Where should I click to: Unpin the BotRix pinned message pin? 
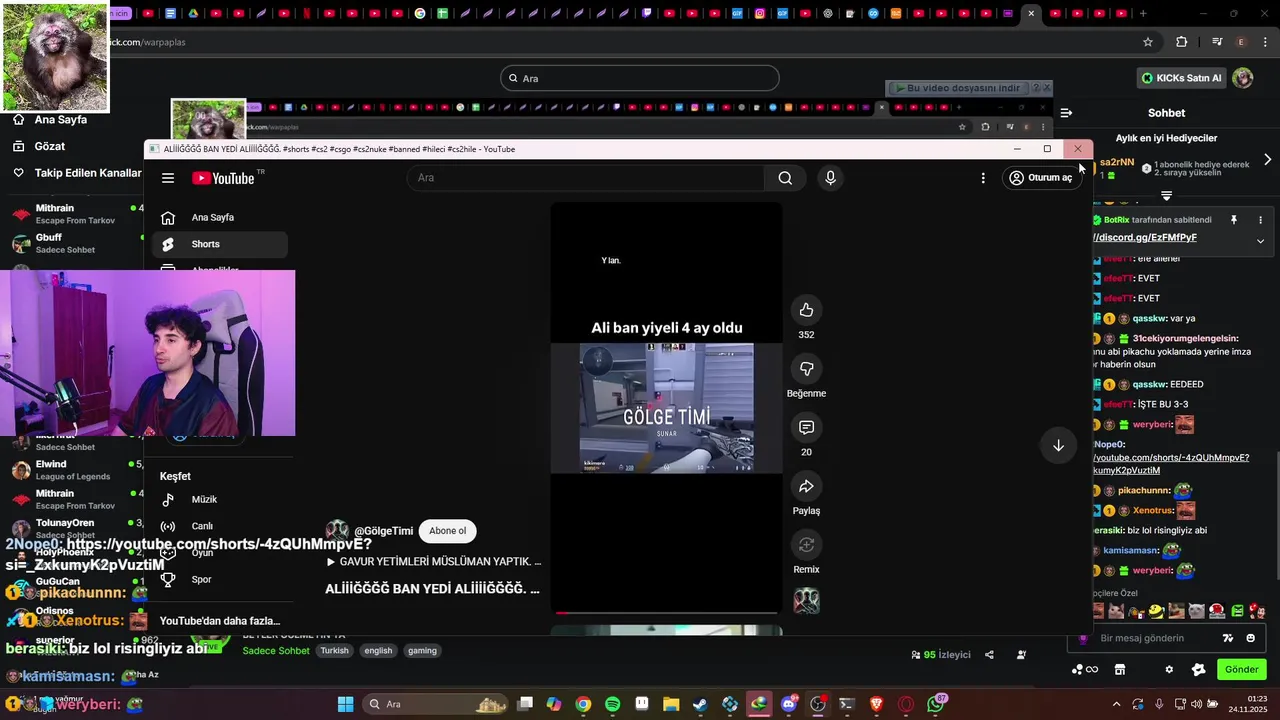point(1234,220)
